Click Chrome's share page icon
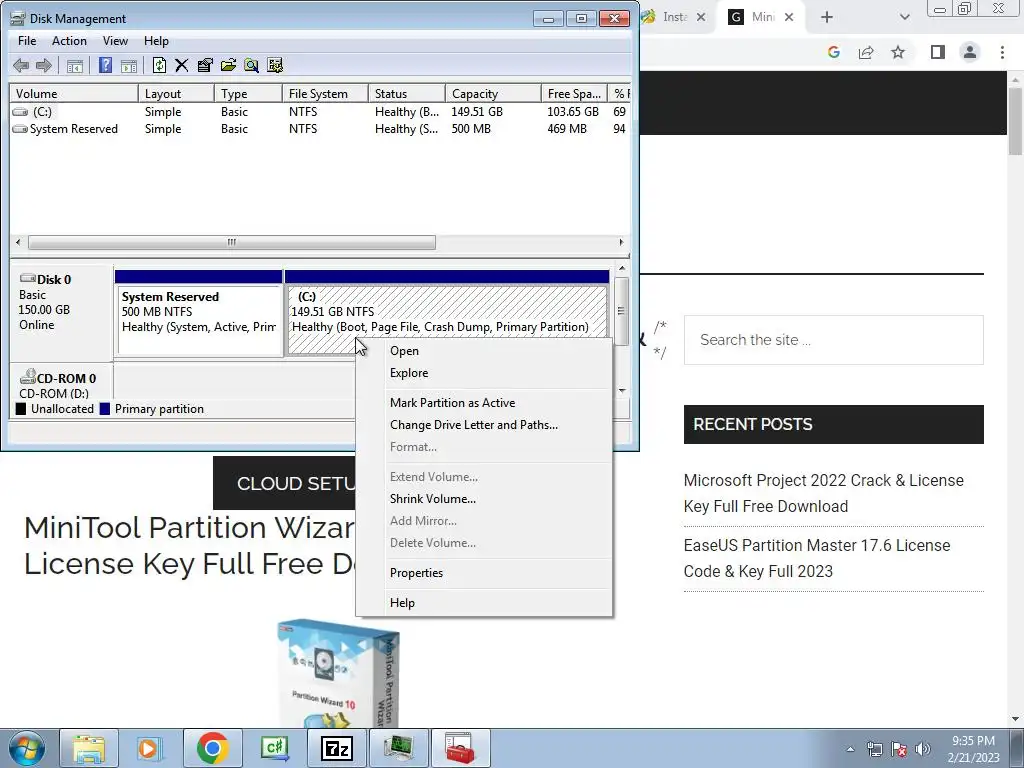Image resolution: width=1024 pixels, height=768 pixels. [866, 52]
